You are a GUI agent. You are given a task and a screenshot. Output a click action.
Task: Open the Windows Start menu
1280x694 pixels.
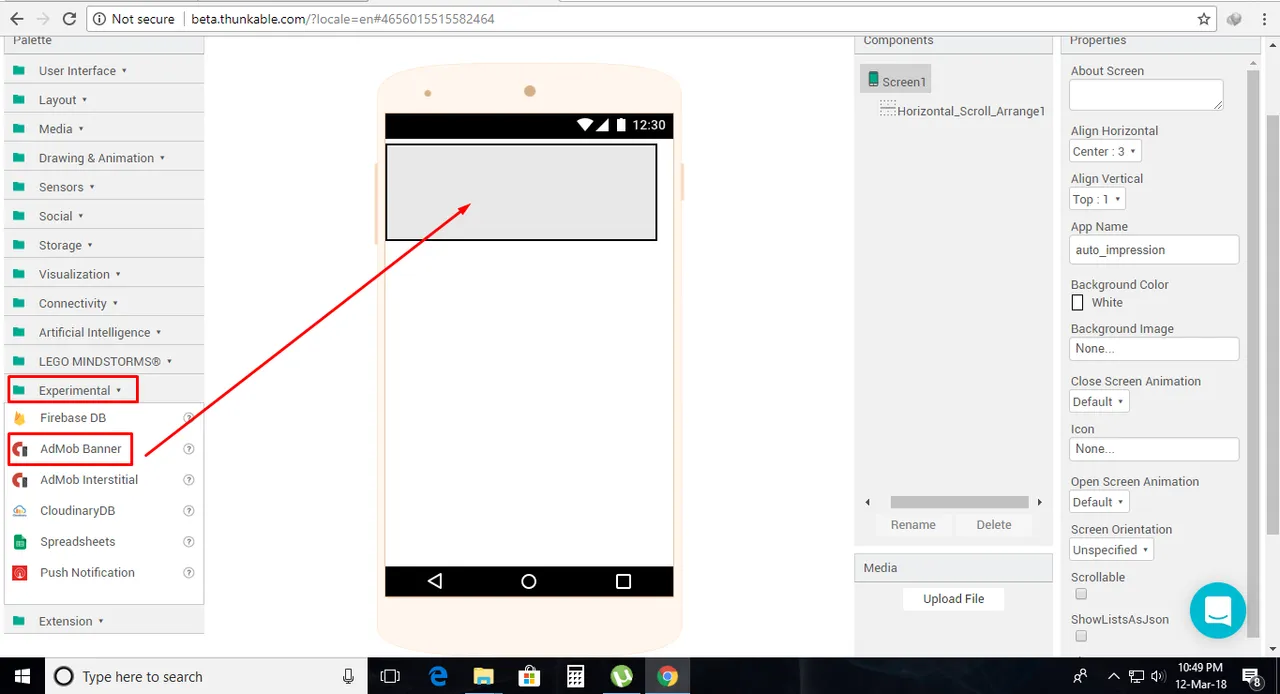22,676
